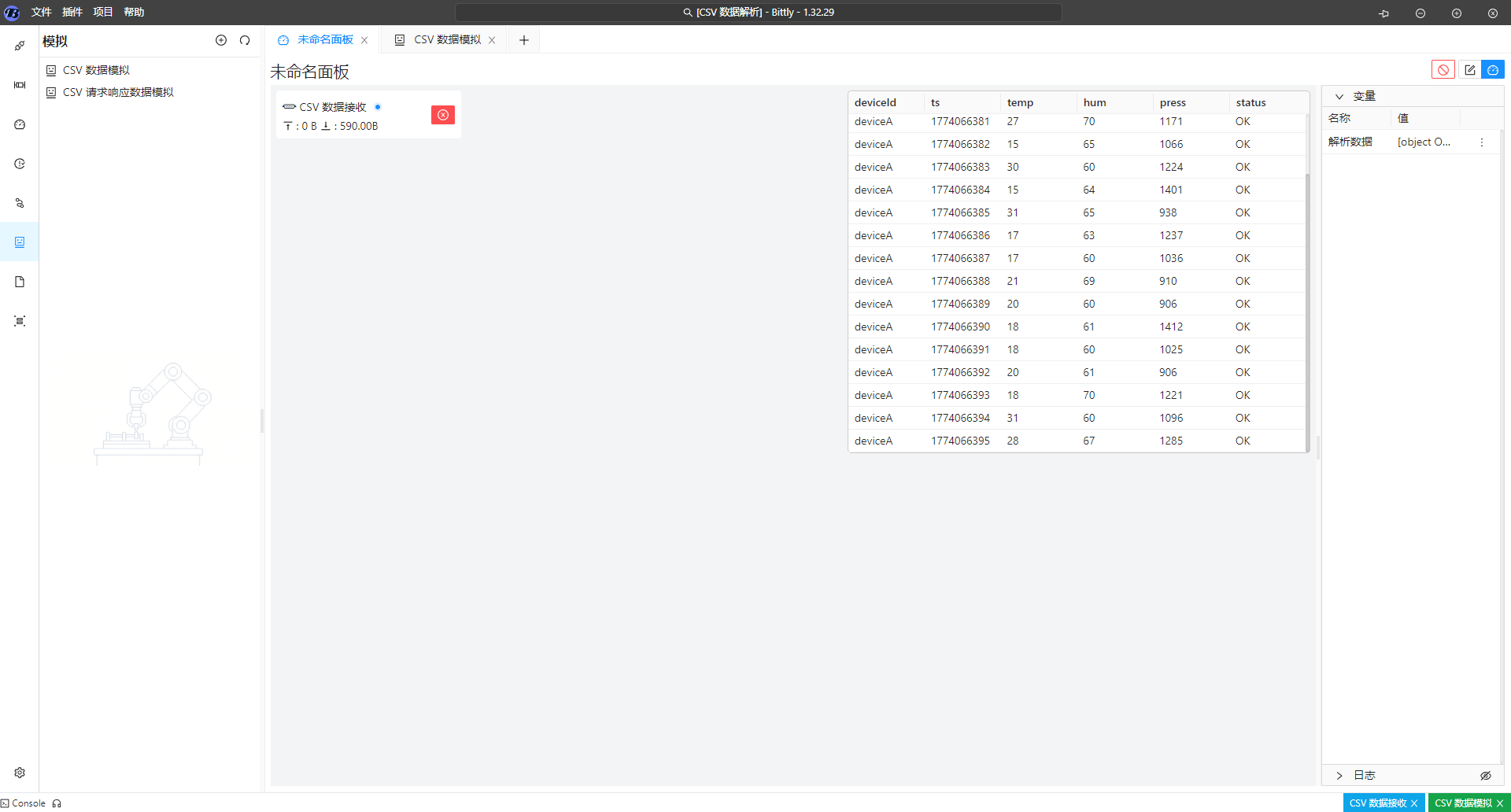The image size is (1511, 812).
Task: Open the file page icon in the left sidebar
Action: (x=20, y=282)
